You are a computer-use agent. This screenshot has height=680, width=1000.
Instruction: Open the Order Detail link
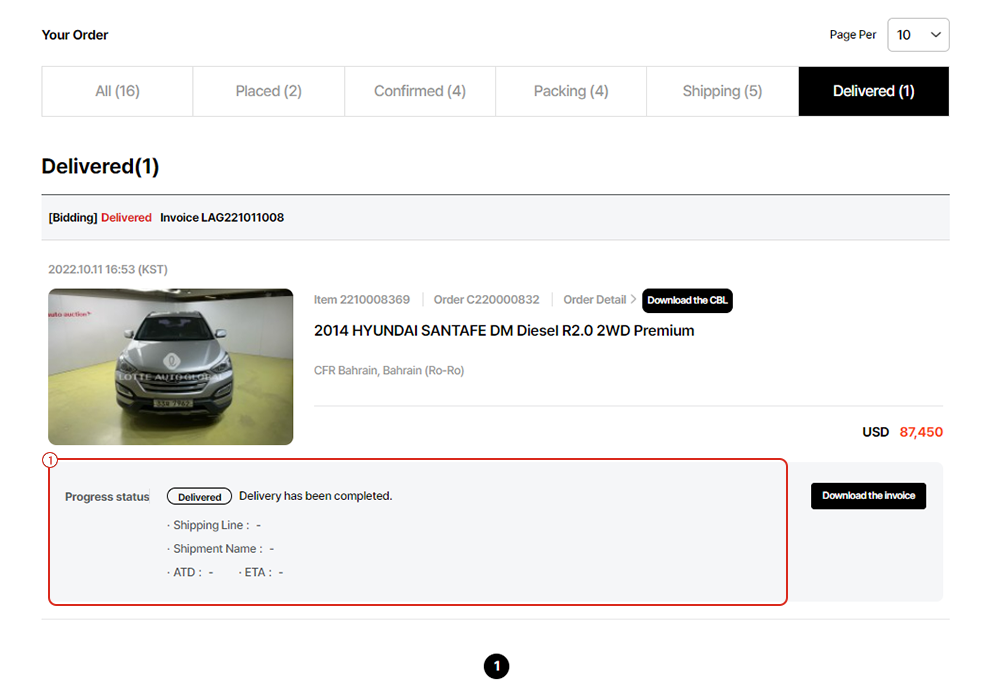coord(599,300)
